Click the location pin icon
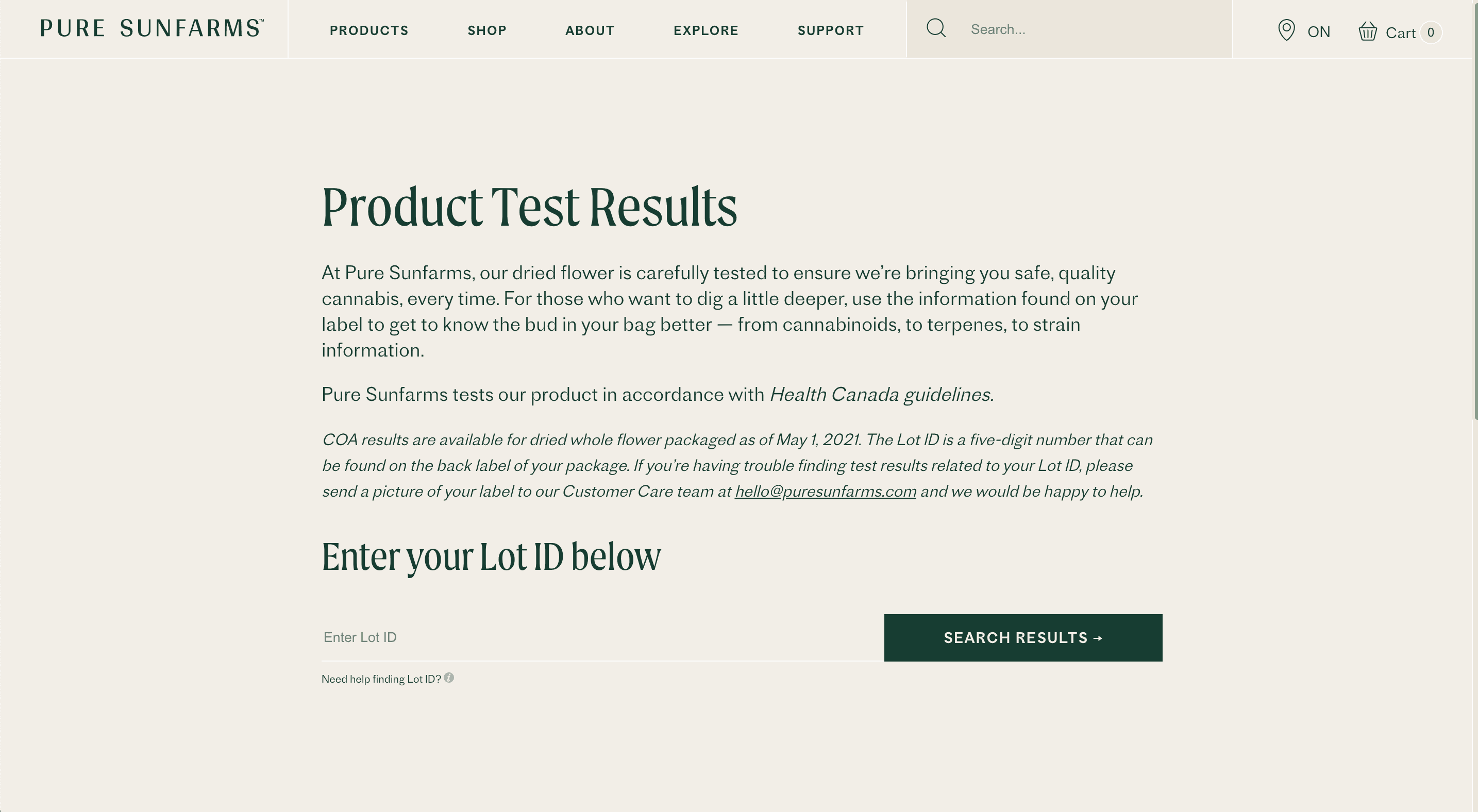This screenshot has height=812, width=1478. [x=1286, y=30]
